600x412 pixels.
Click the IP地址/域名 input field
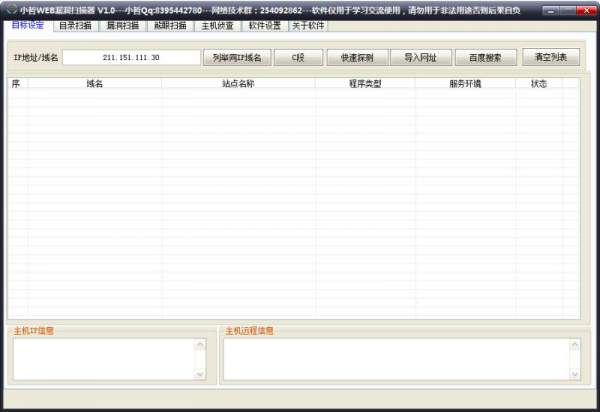[131, 57]
